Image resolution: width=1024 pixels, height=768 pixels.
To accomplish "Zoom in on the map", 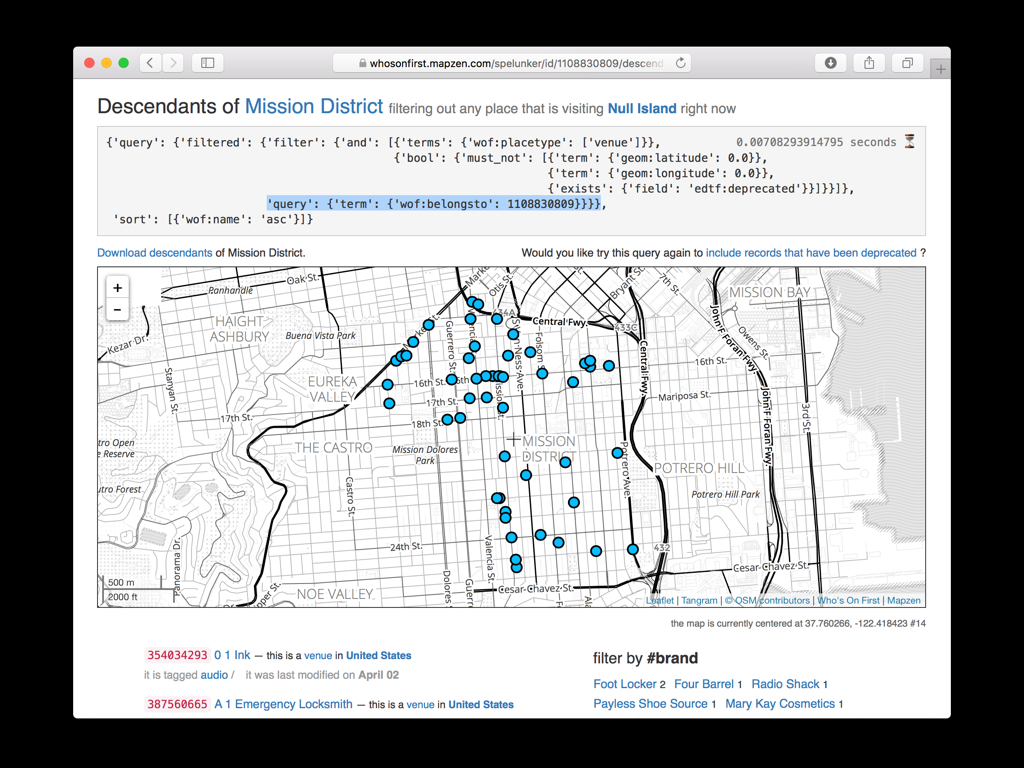I will 117,288.
